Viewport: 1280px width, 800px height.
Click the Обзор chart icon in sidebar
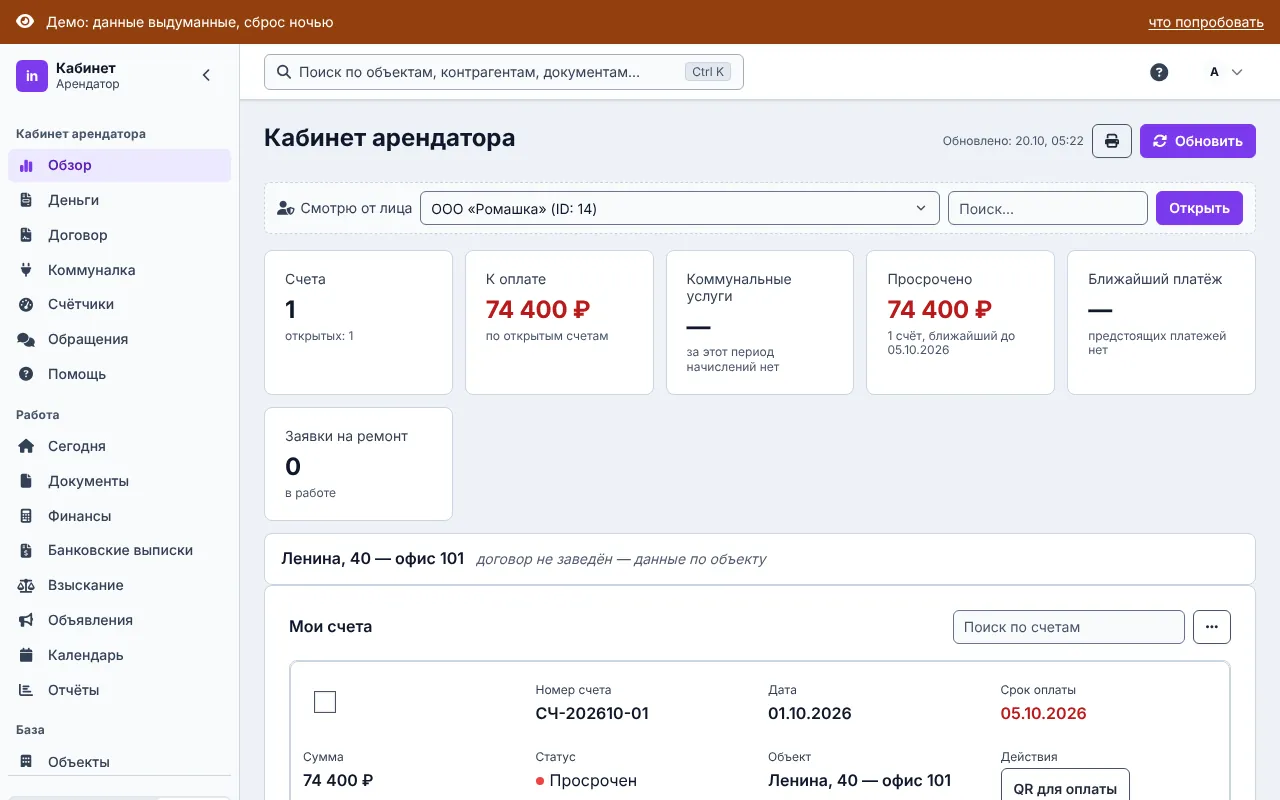(x=27, y=166)
